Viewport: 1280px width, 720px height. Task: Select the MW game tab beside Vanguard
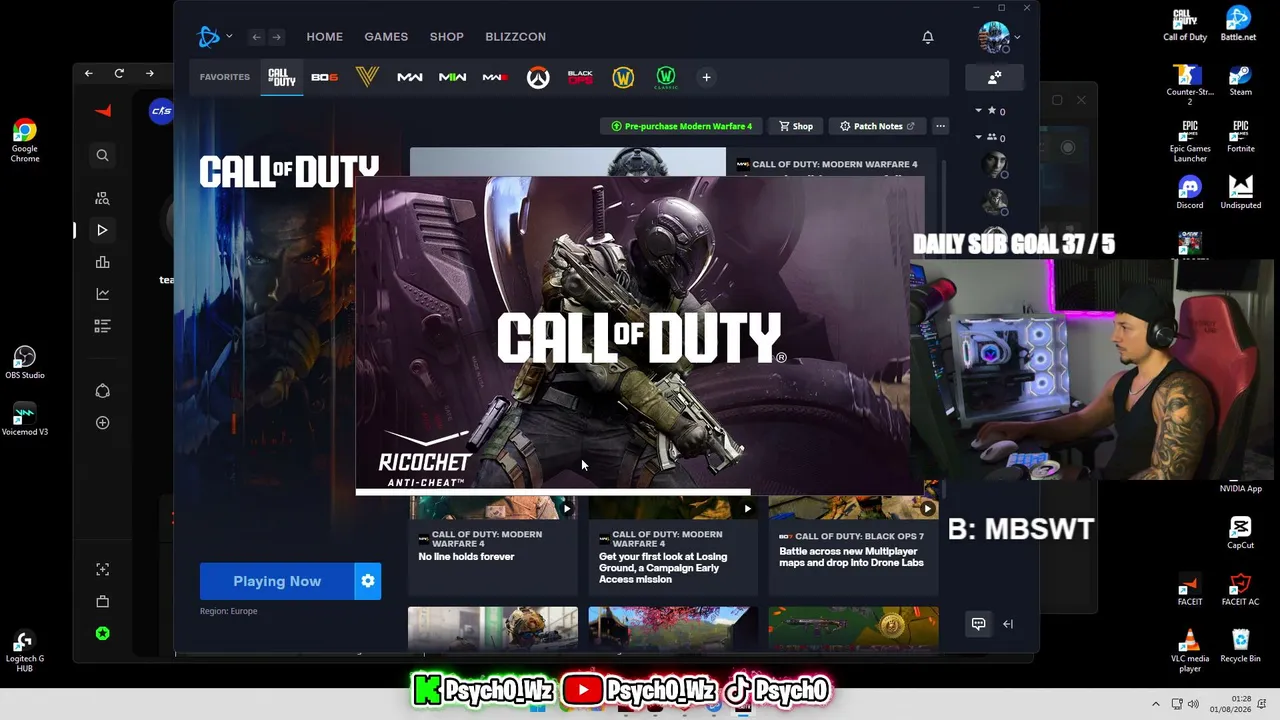409,77
